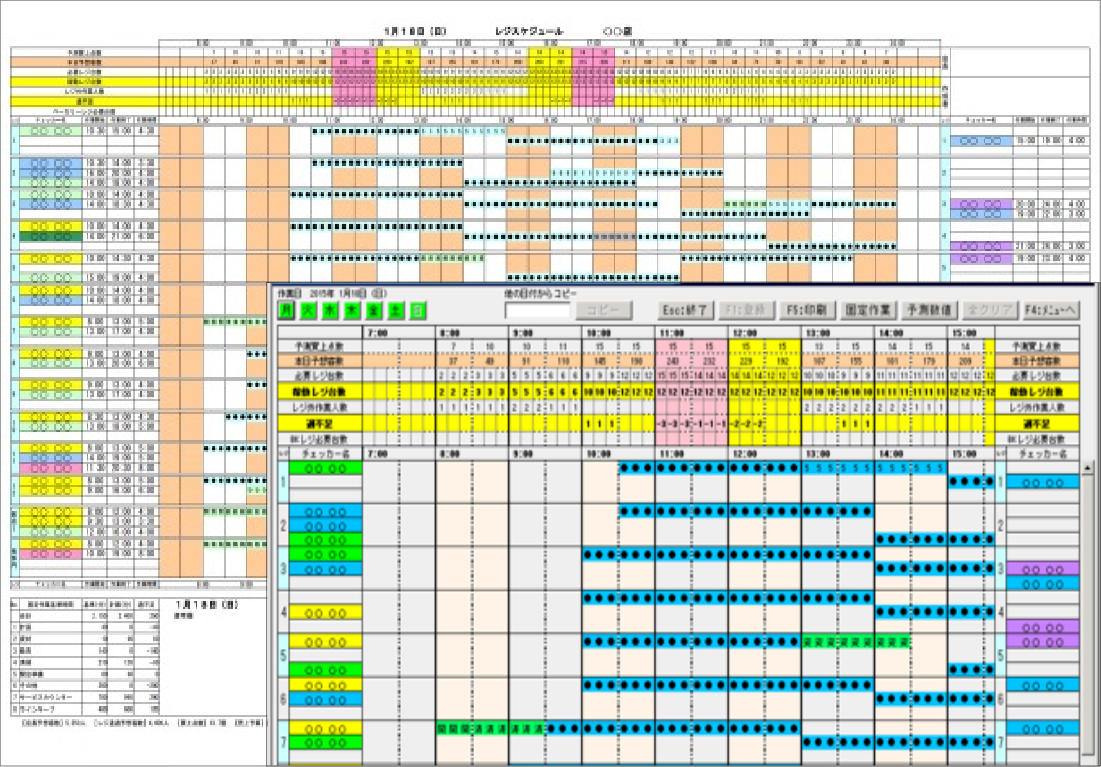Select register 1 green checker name cell
Screen dimensions: 1101x767
(x=325, y=468)
